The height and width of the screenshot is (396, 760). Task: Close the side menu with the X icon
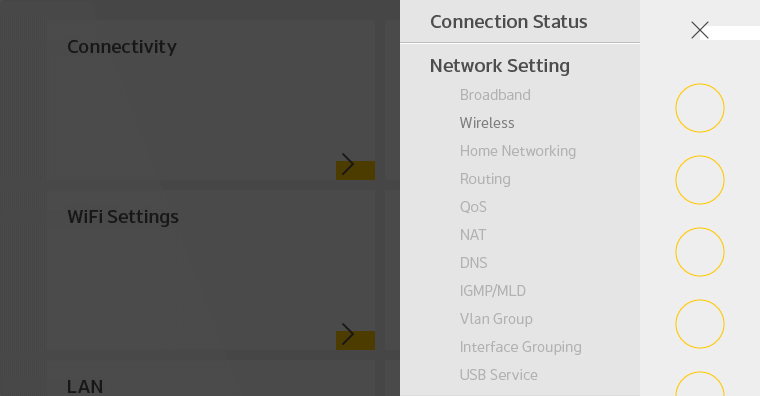[x=699, y=30]
